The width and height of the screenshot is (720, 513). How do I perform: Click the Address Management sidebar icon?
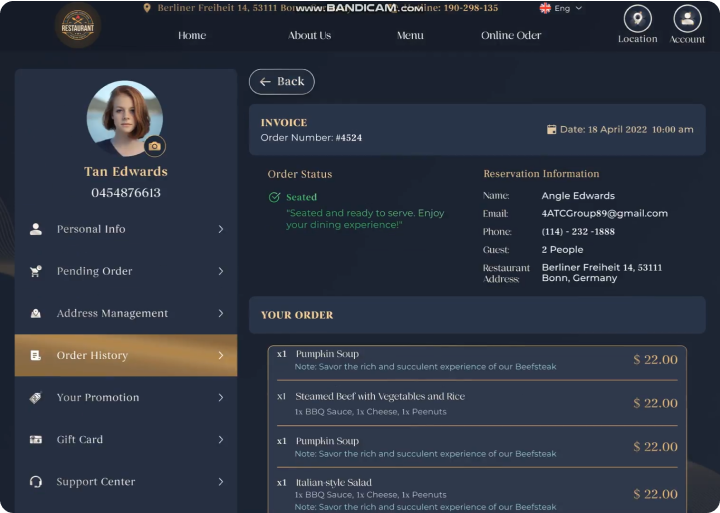tap(36, 313)
